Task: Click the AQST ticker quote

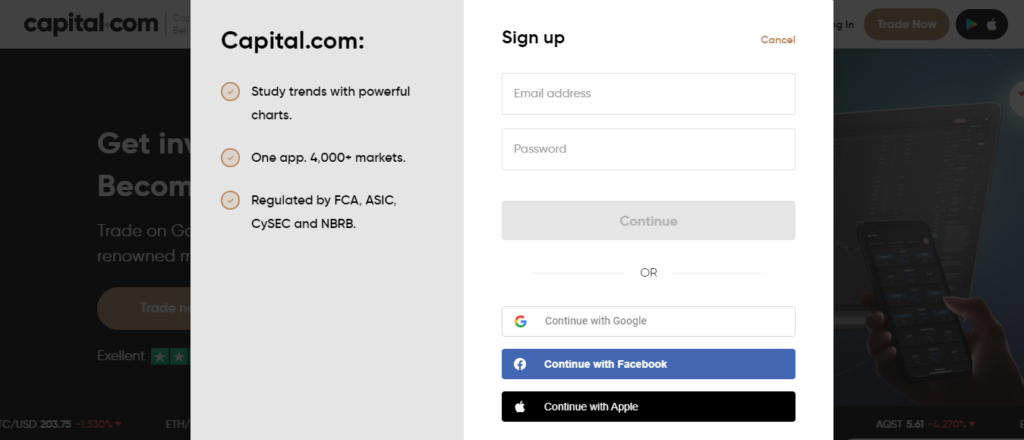Action: tap(923, 424)
